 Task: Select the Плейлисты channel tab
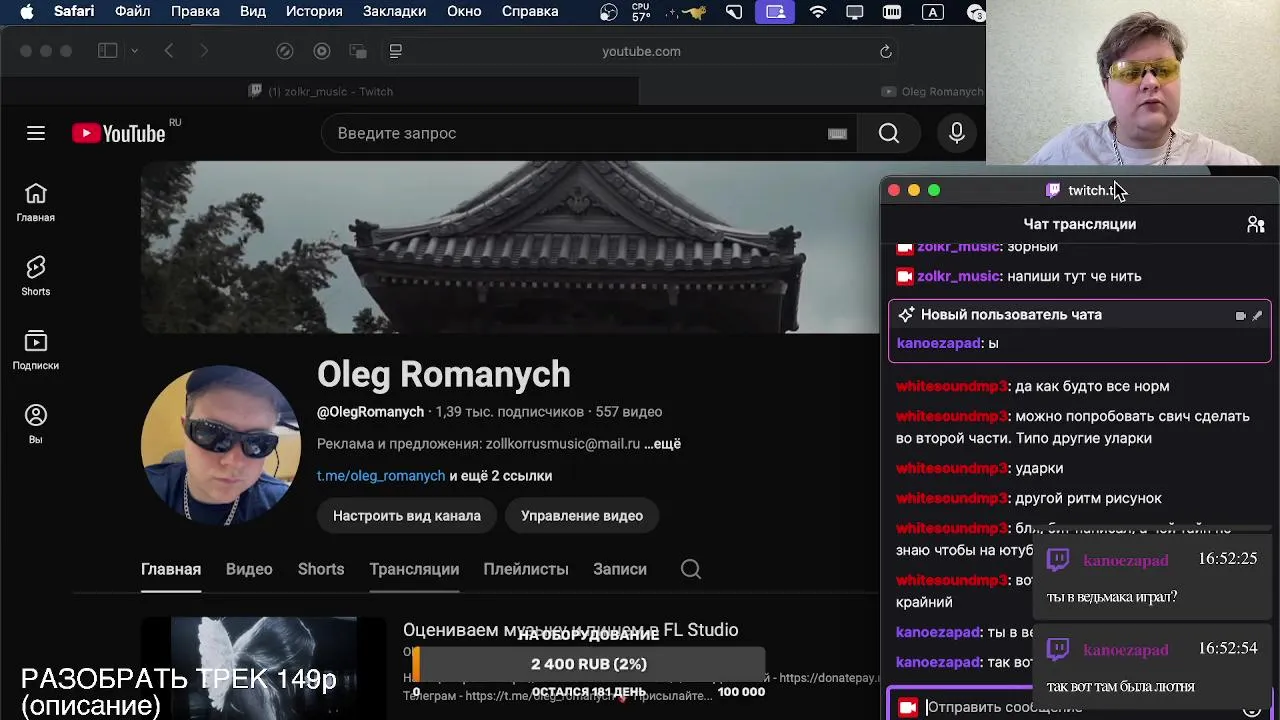[526, 569]
